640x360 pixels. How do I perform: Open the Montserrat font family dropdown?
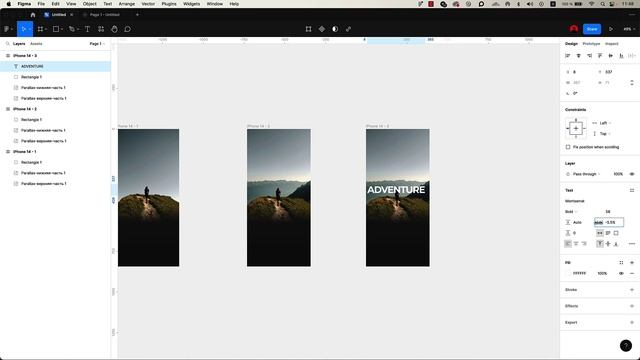[575, 201]
